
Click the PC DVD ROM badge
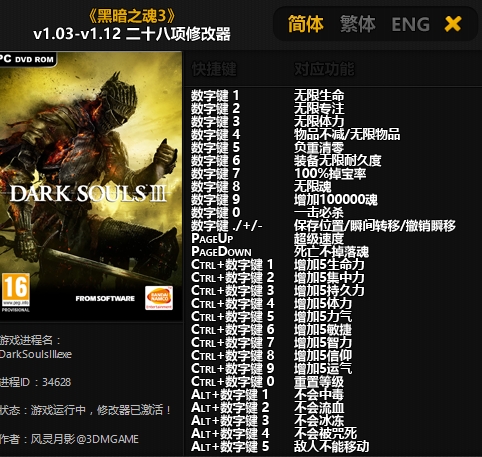[x=27, y=59]
